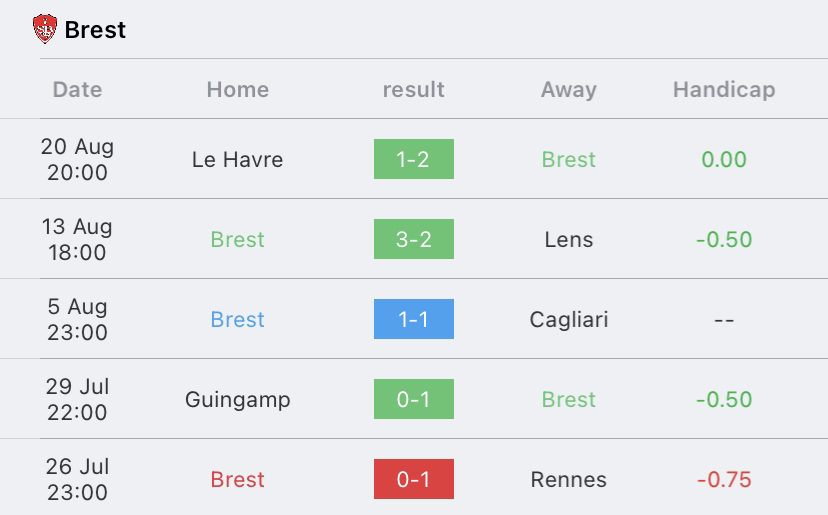This screenshot has height=515, width=828.
Task: Click the green 3-2 result badge
Action: 414,239
